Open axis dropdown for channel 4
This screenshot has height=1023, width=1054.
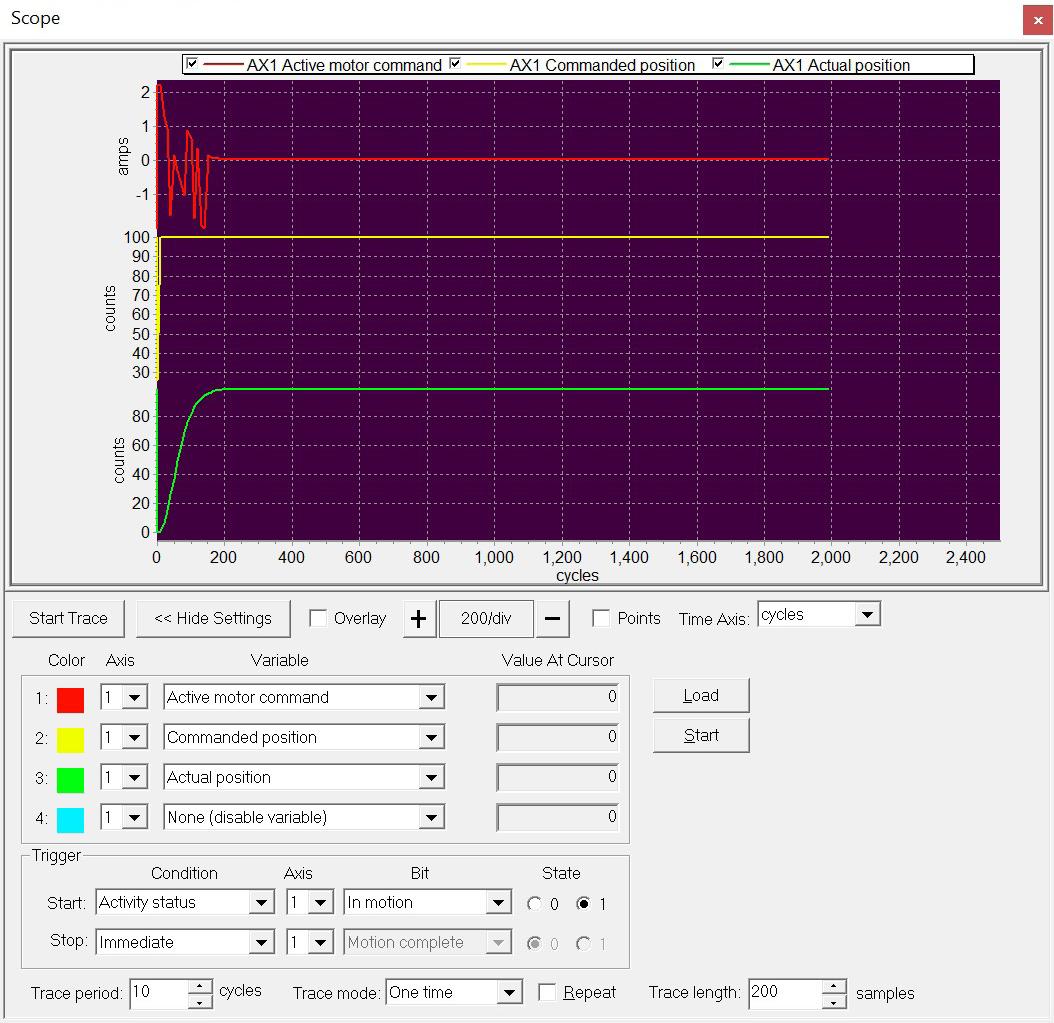click(x=134, y=818)
